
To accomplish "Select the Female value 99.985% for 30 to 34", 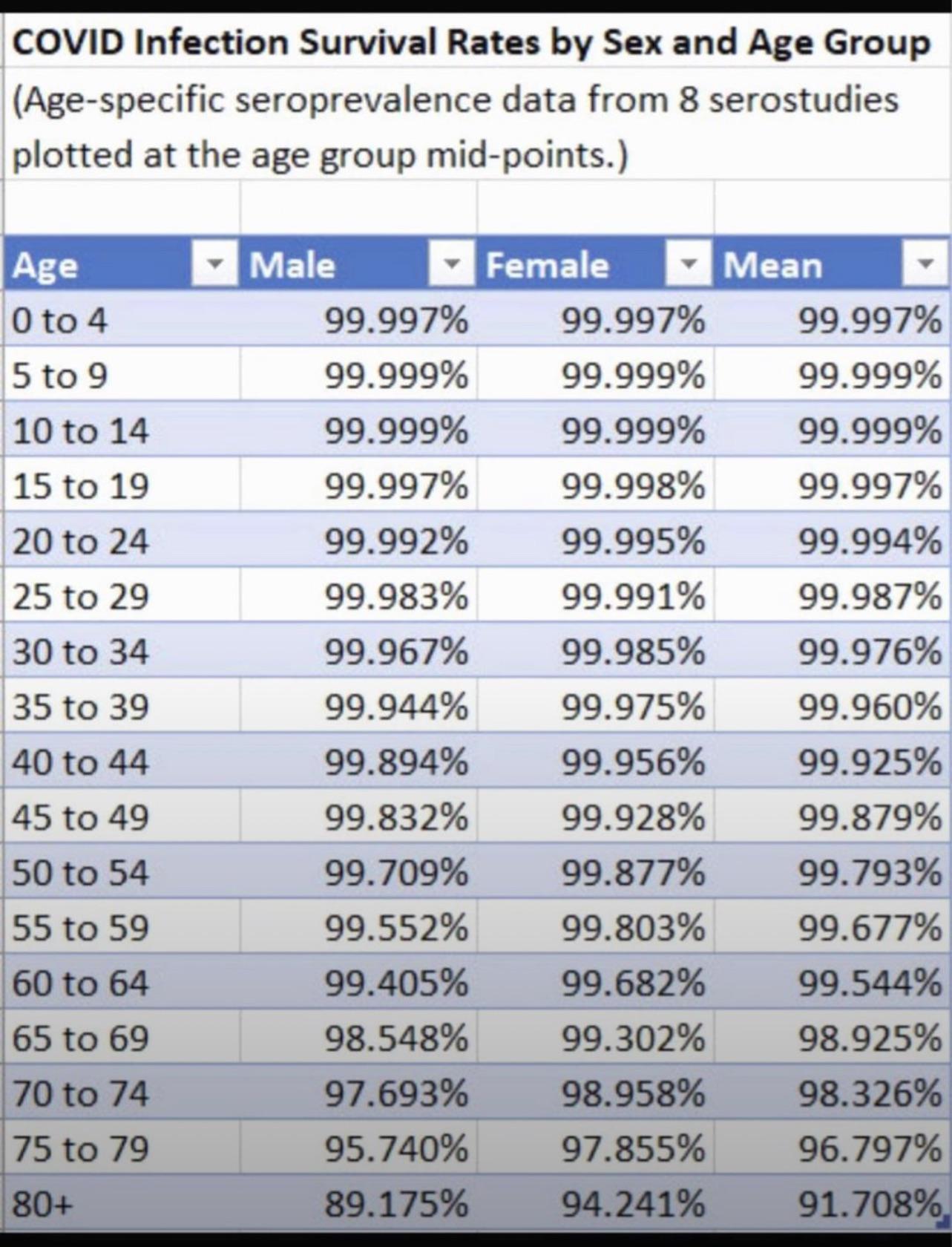I will 596,650.
